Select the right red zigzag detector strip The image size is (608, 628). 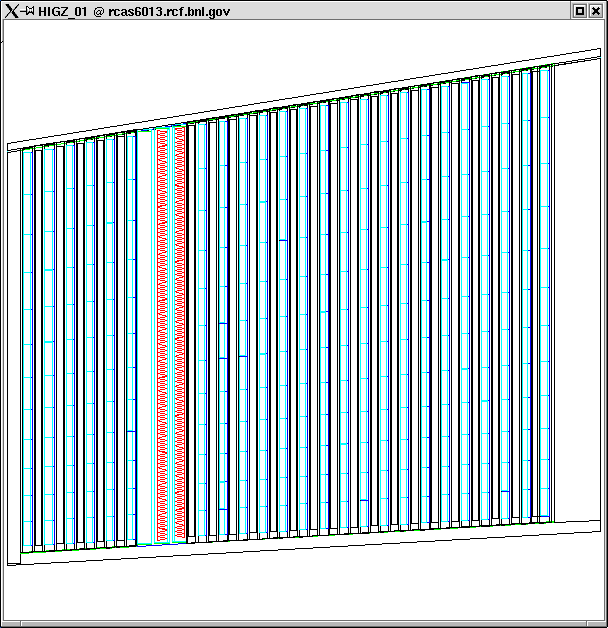coord(180,333)
